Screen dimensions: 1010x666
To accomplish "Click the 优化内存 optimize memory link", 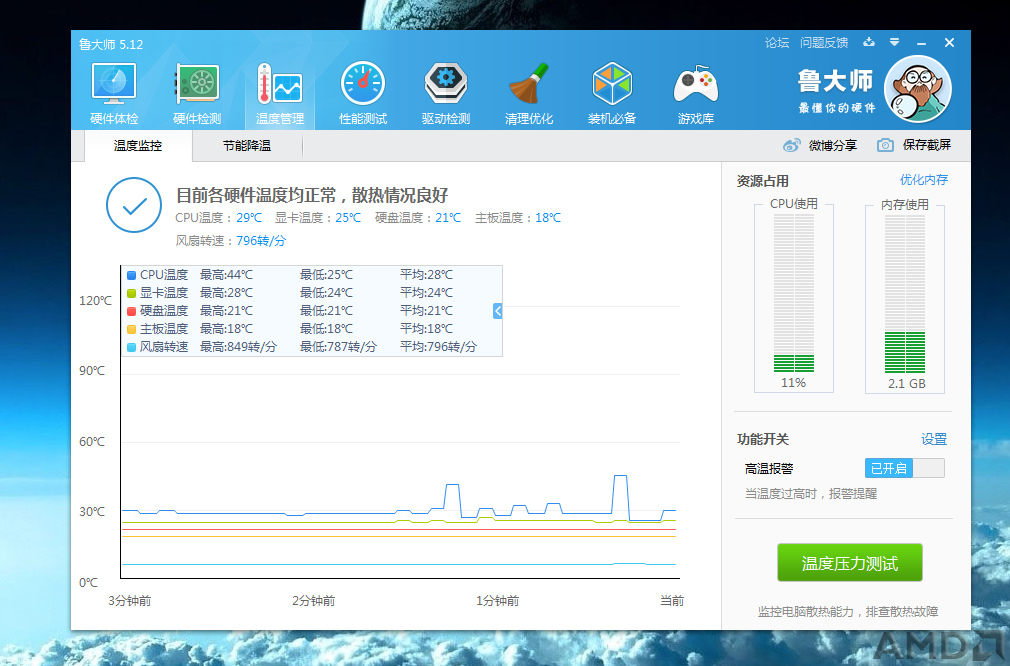I will click(924, 180).
